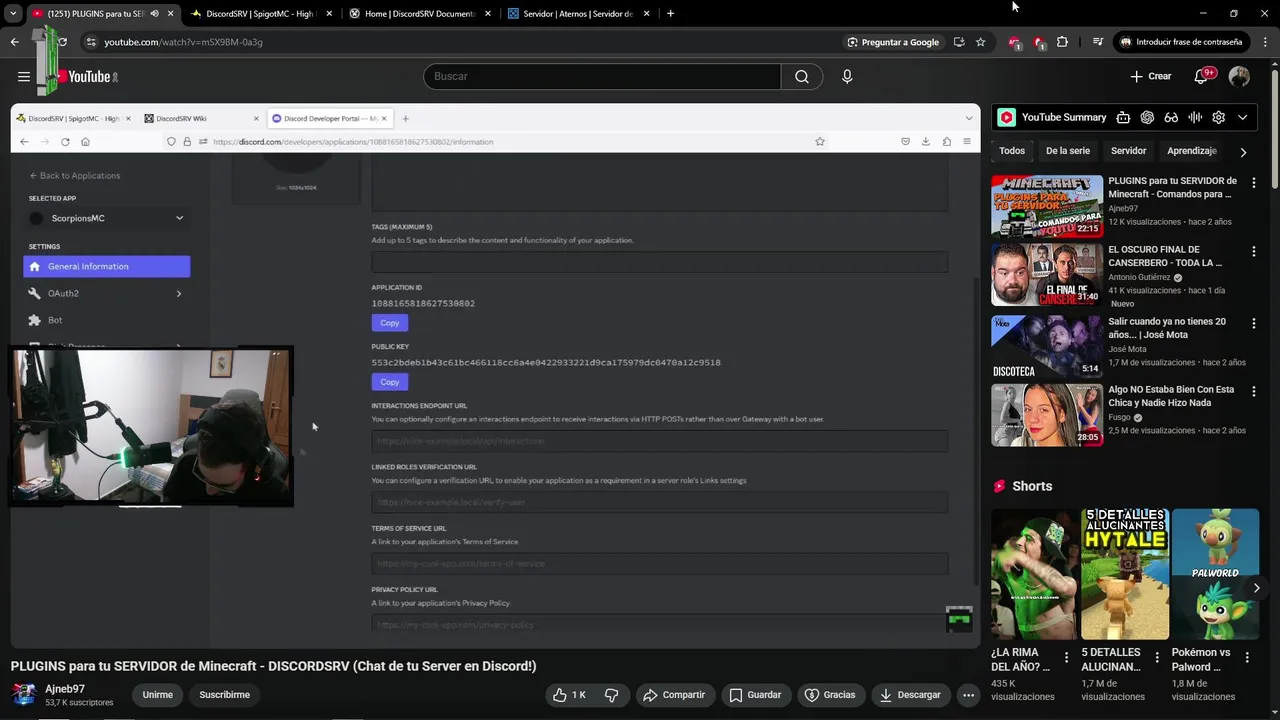This screenshot has width=1280, height=720.
Task: Open the Chrome three-dot menu
Action: [1266, 42]
